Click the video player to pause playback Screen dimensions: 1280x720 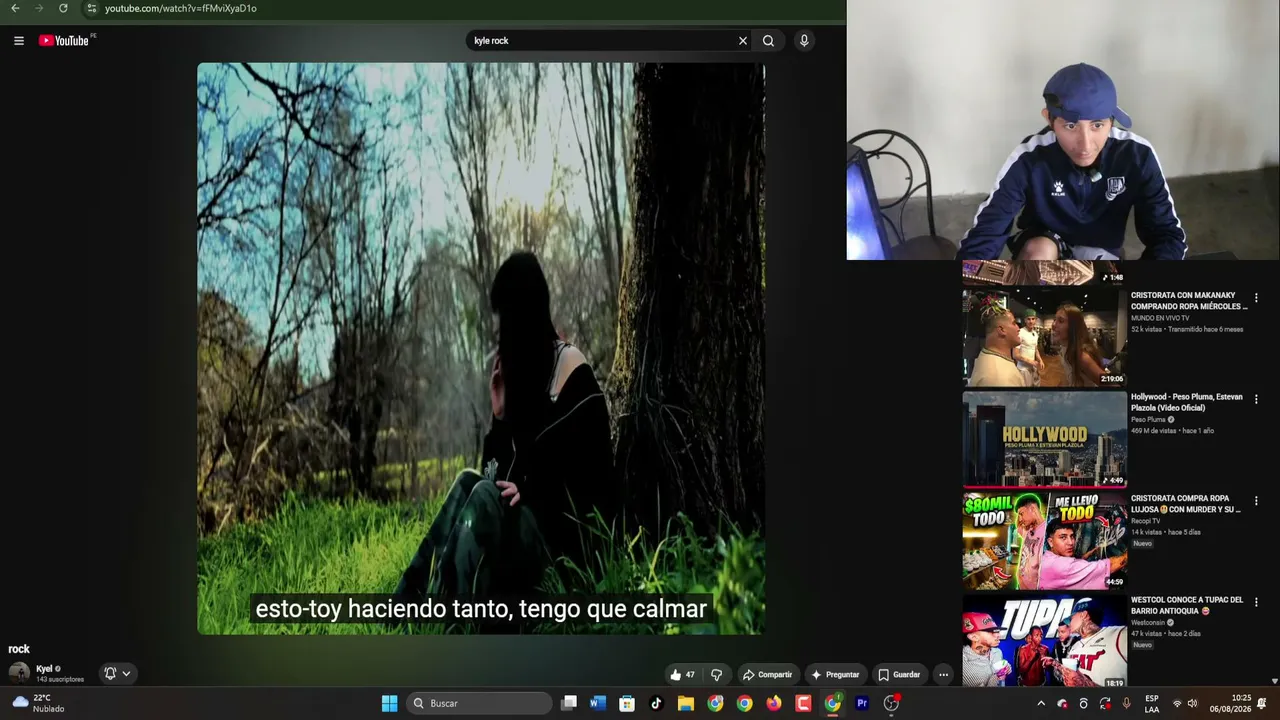(x=481, y=349)
